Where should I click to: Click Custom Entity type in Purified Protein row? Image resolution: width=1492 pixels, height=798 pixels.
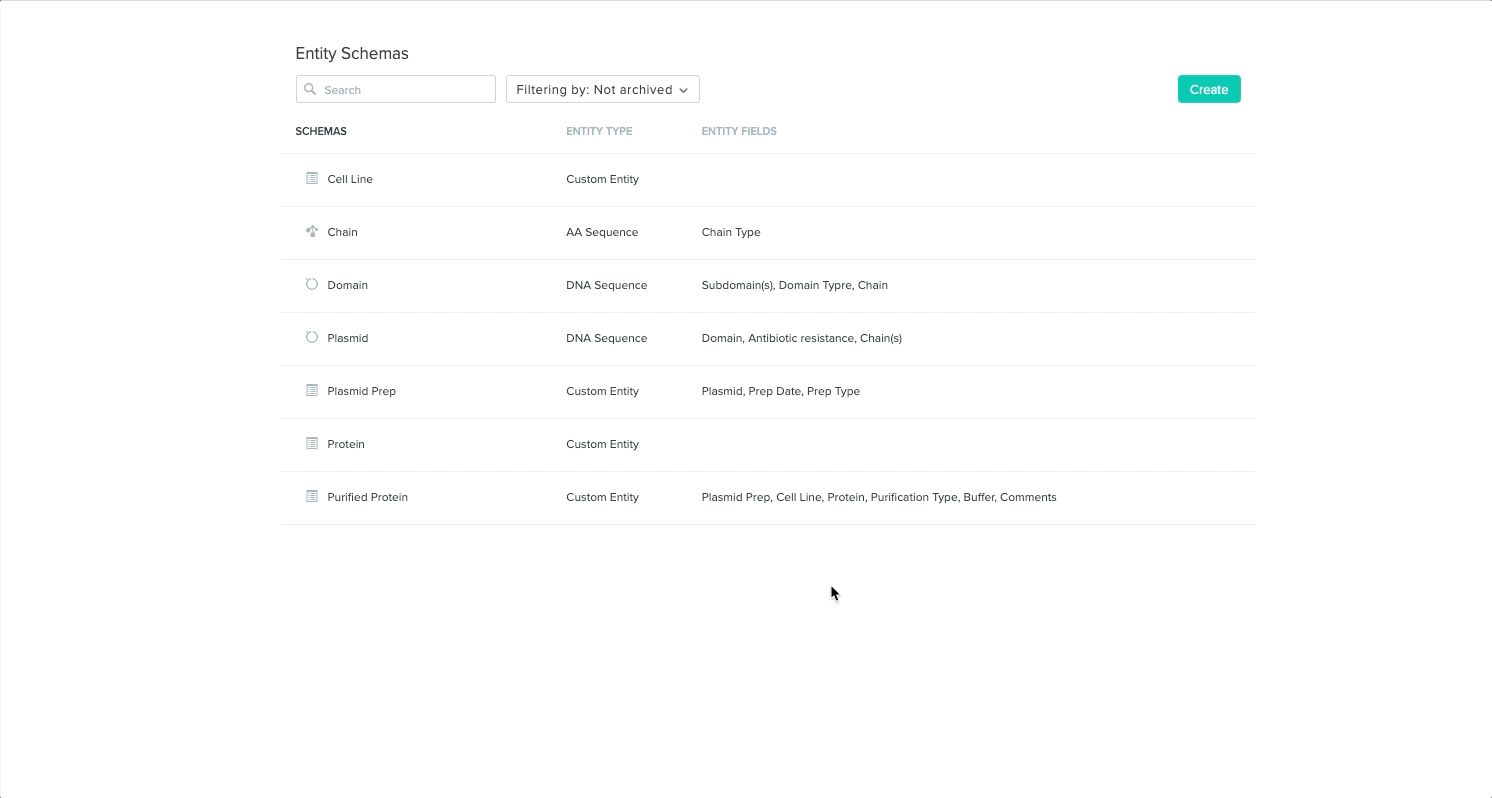[x=602, y=497]
